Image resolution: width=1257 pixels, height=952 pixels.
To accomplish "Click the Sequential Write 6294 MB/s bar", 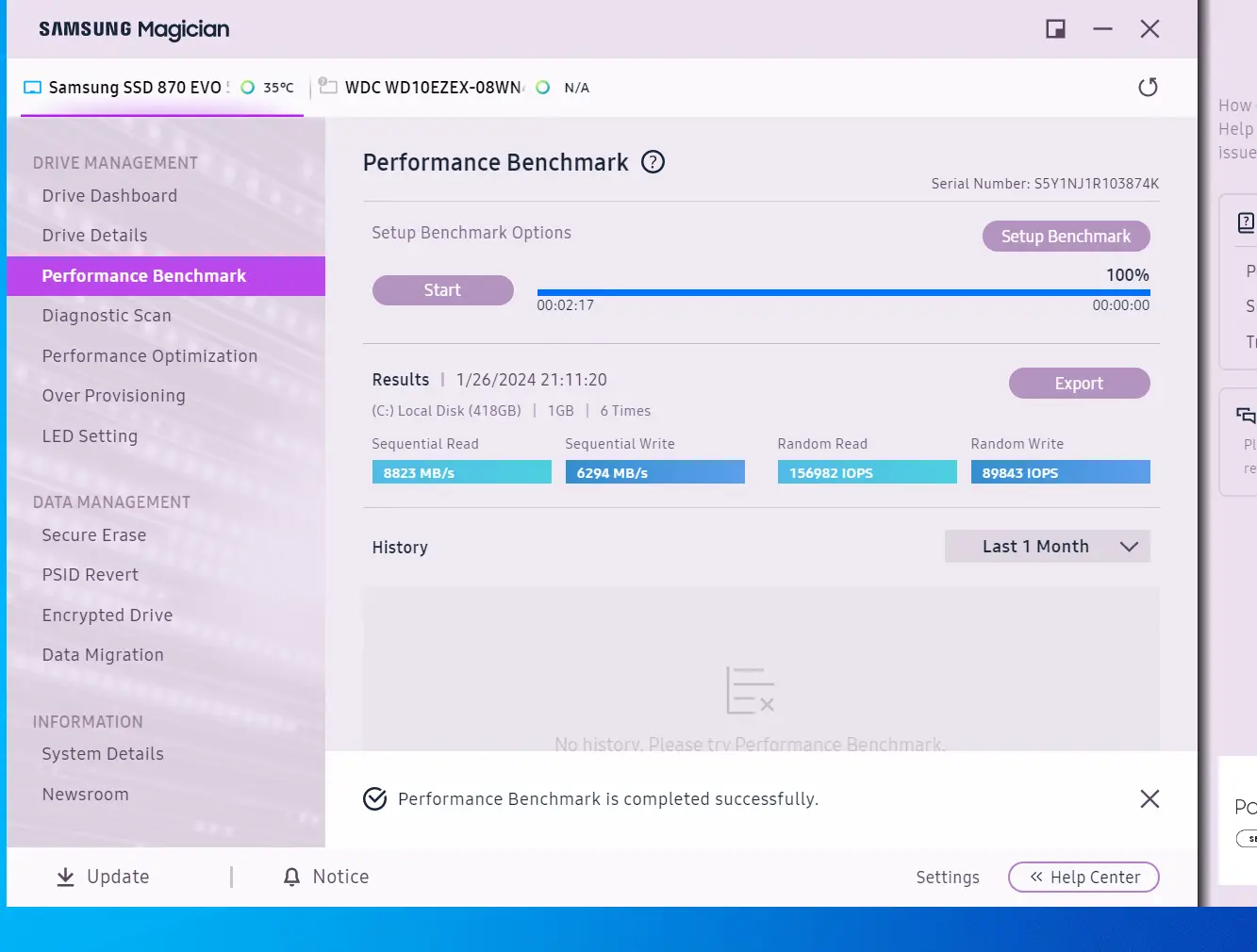I will pyautogui.click(x=654, y=472).
